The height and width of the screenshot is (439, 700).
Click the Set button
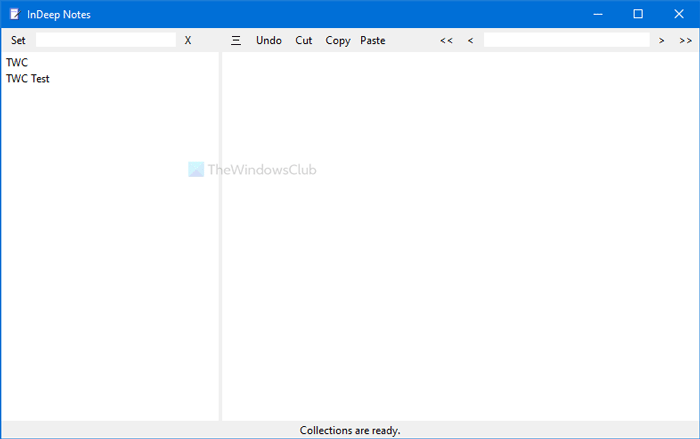click(x=18, y=40)
